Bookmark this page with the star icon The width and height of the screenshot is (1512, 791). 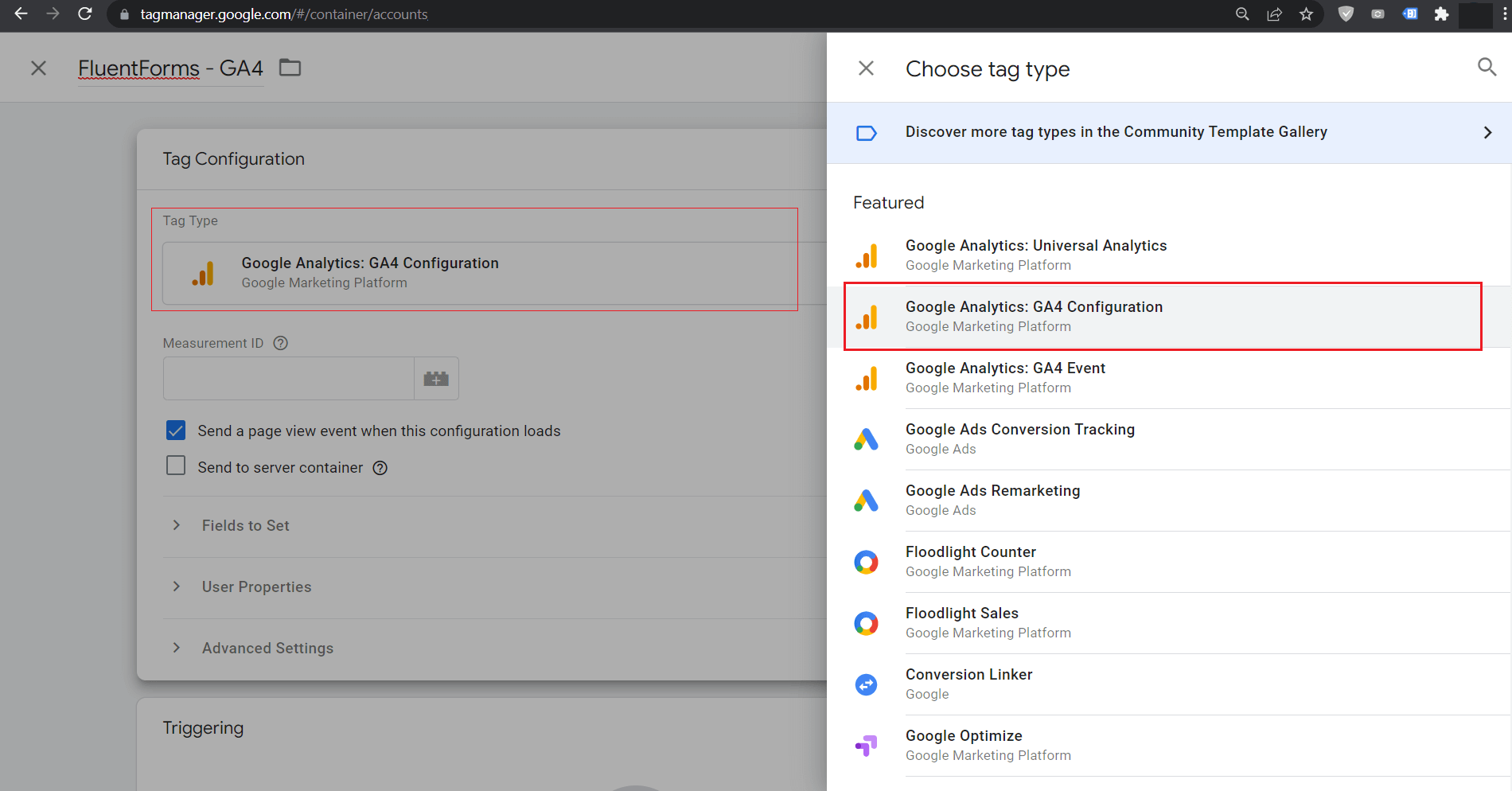(x=1306, y=14)
